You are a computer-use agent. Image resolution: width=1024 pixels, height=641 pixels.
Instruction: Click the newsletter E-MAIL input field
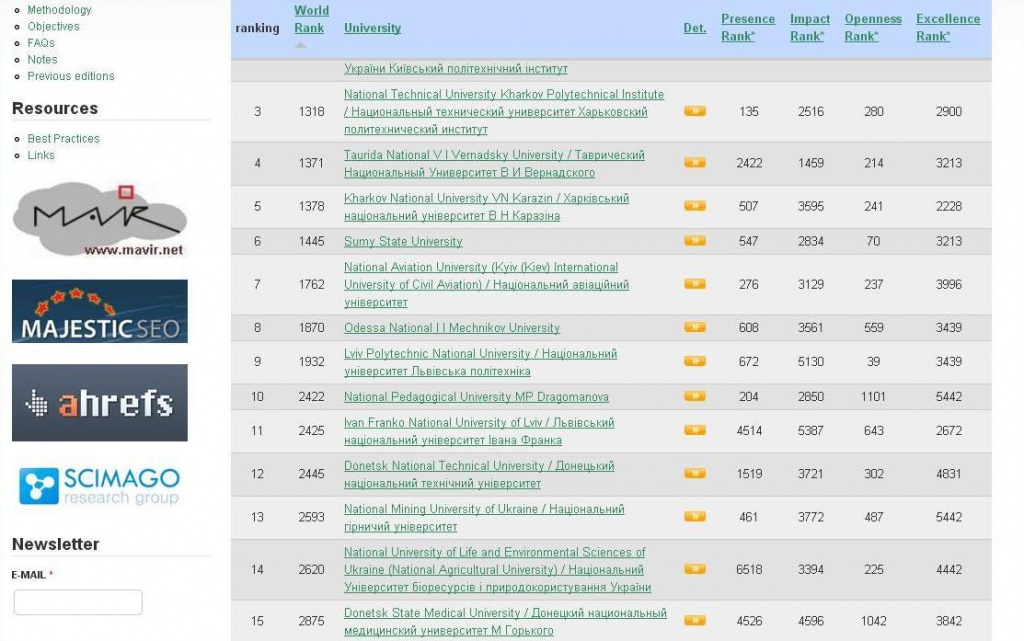coord(78,602)
